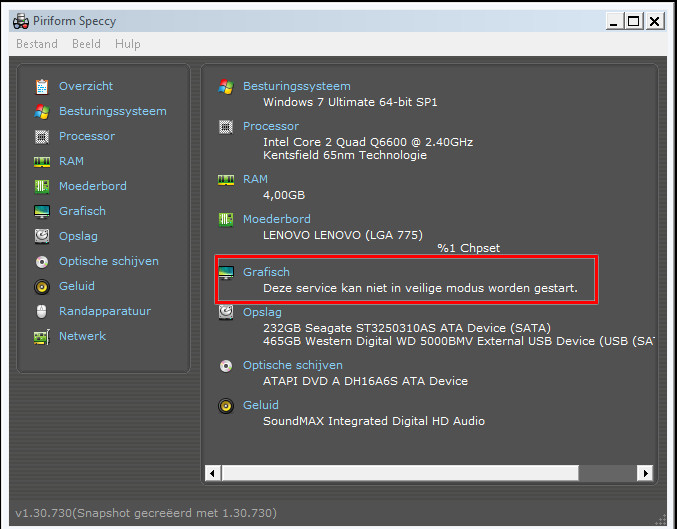Click RAM heading in summary panel
The image size is (677, 529).
[255, 179]
